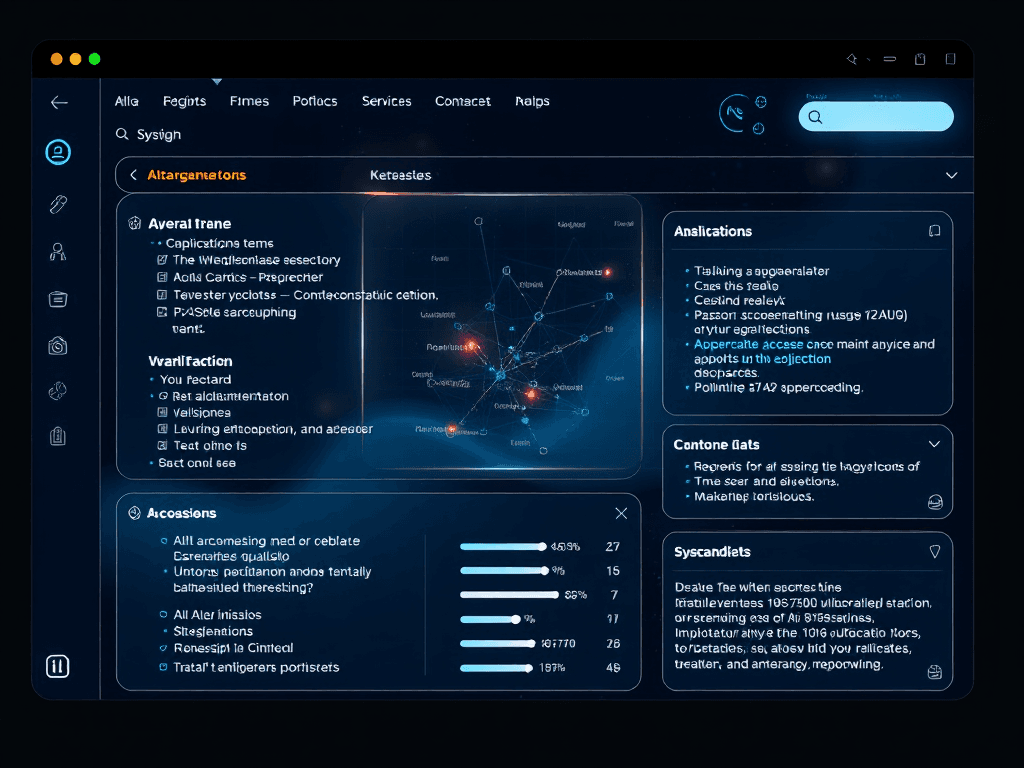Expand the Contone flats panel chevron

pos(934,444)
